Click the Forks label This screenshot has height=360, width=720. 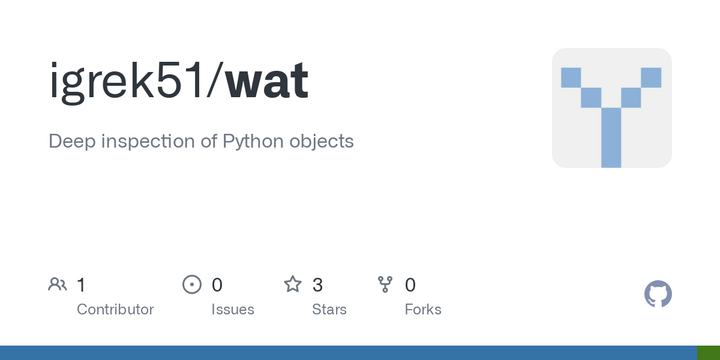point(423,309)
